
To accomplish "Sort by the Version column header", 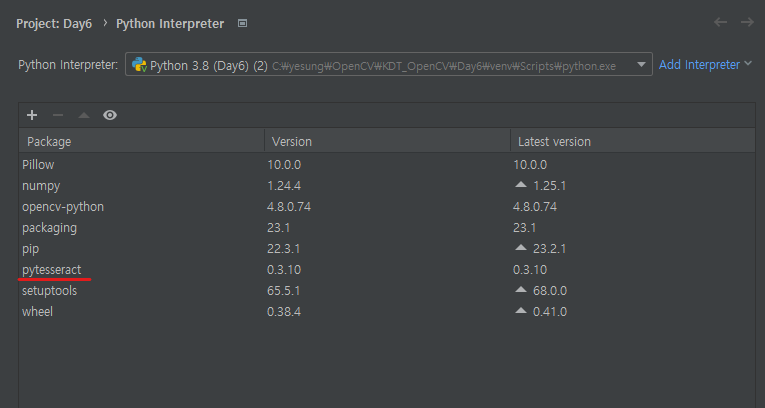I will (387, 142).
